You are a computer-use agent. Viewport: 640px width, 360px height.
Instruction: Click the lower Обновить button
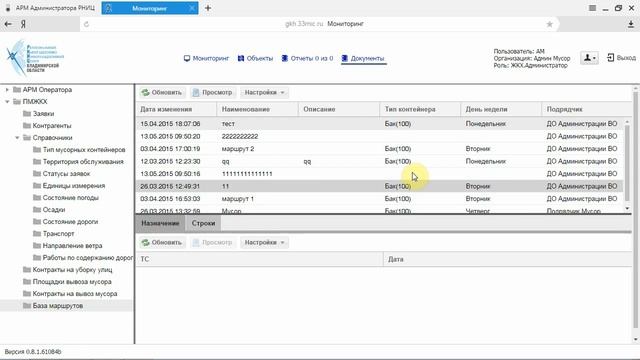click(162, 242)
